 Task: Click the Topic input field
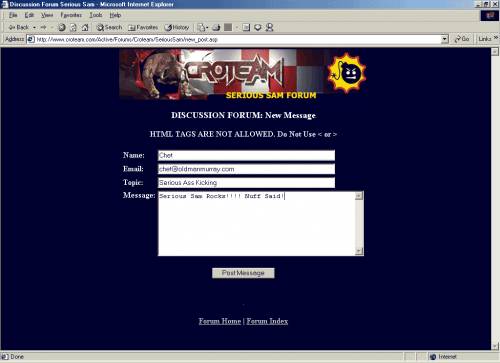pos(246,183)
